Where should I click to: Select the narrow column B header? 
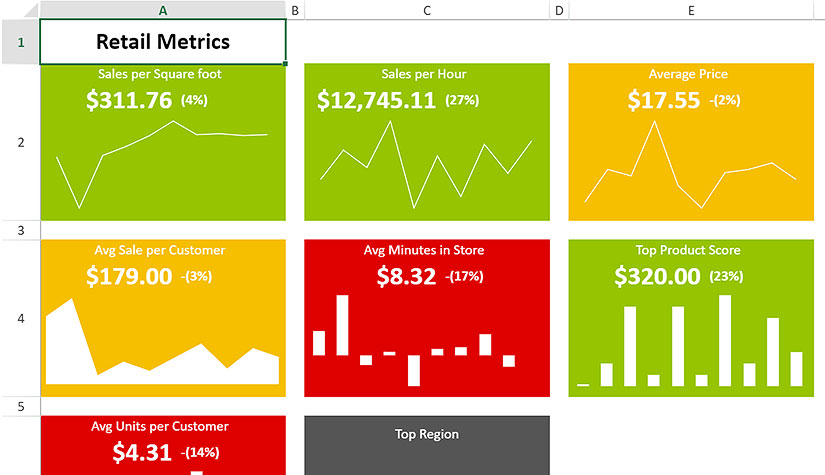coord(295,10)
